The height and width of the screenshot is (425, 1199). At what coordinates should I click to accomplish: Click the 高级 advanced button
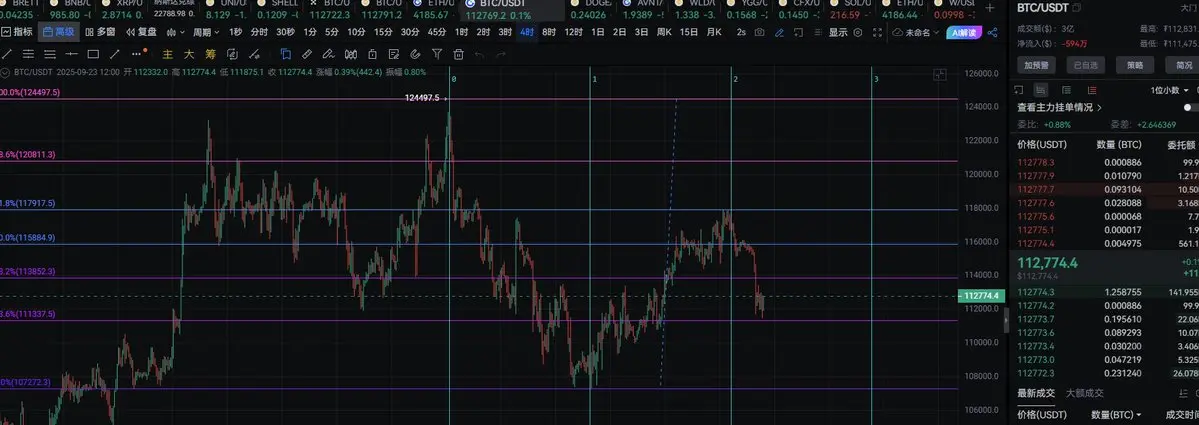[59, 32]
